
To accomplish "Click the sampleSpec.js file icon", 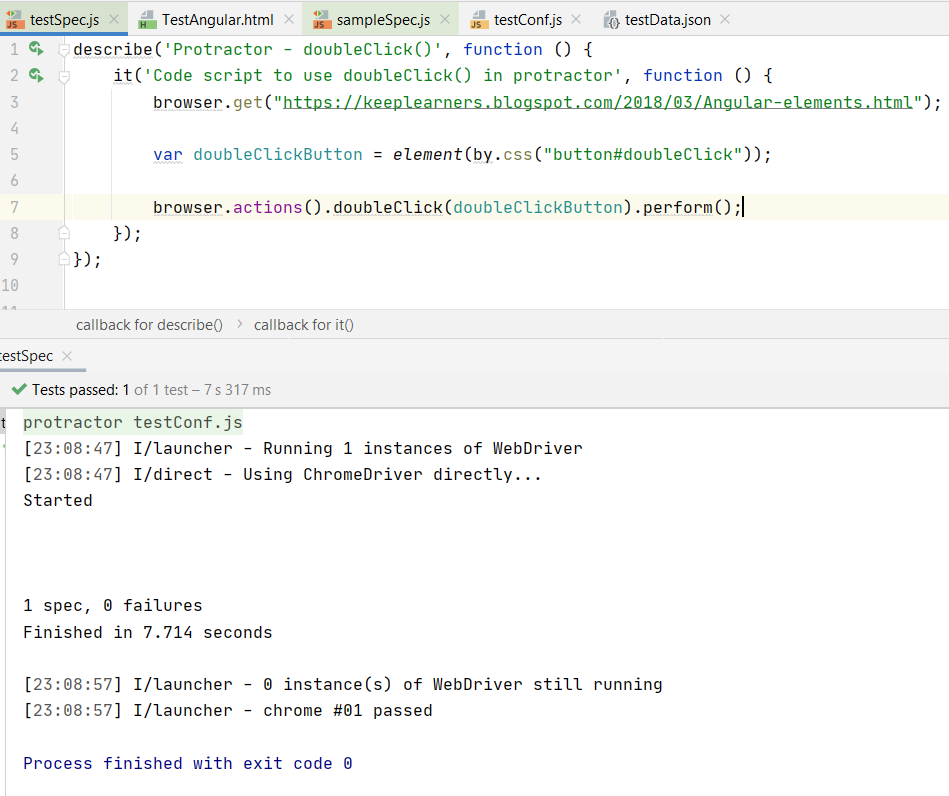I will pyautogui.click(x=321, y=20).
